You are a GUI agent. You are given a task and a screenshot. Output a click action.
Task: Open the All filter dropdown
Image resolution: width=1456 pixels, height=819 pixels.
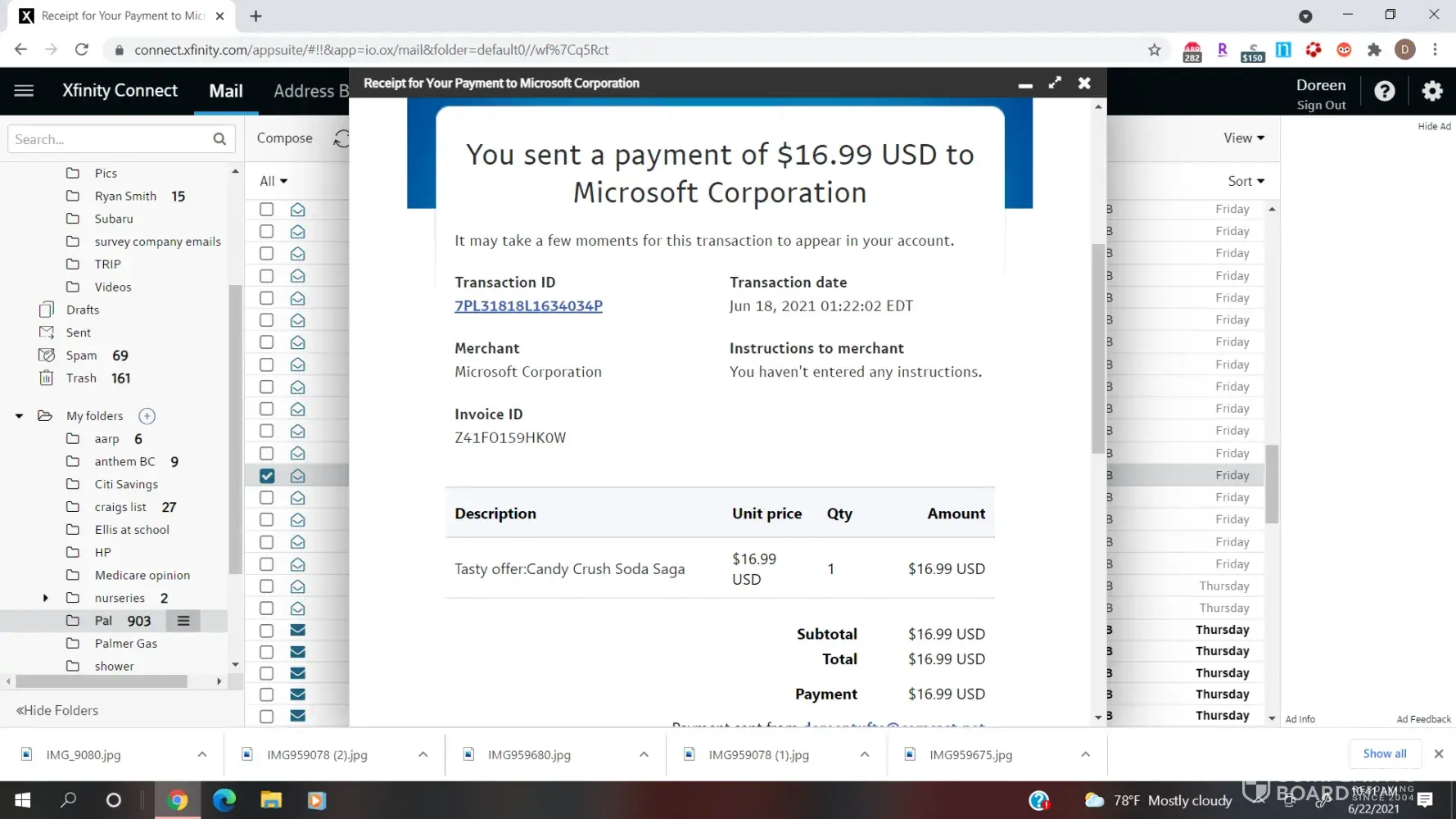[274, 181]
